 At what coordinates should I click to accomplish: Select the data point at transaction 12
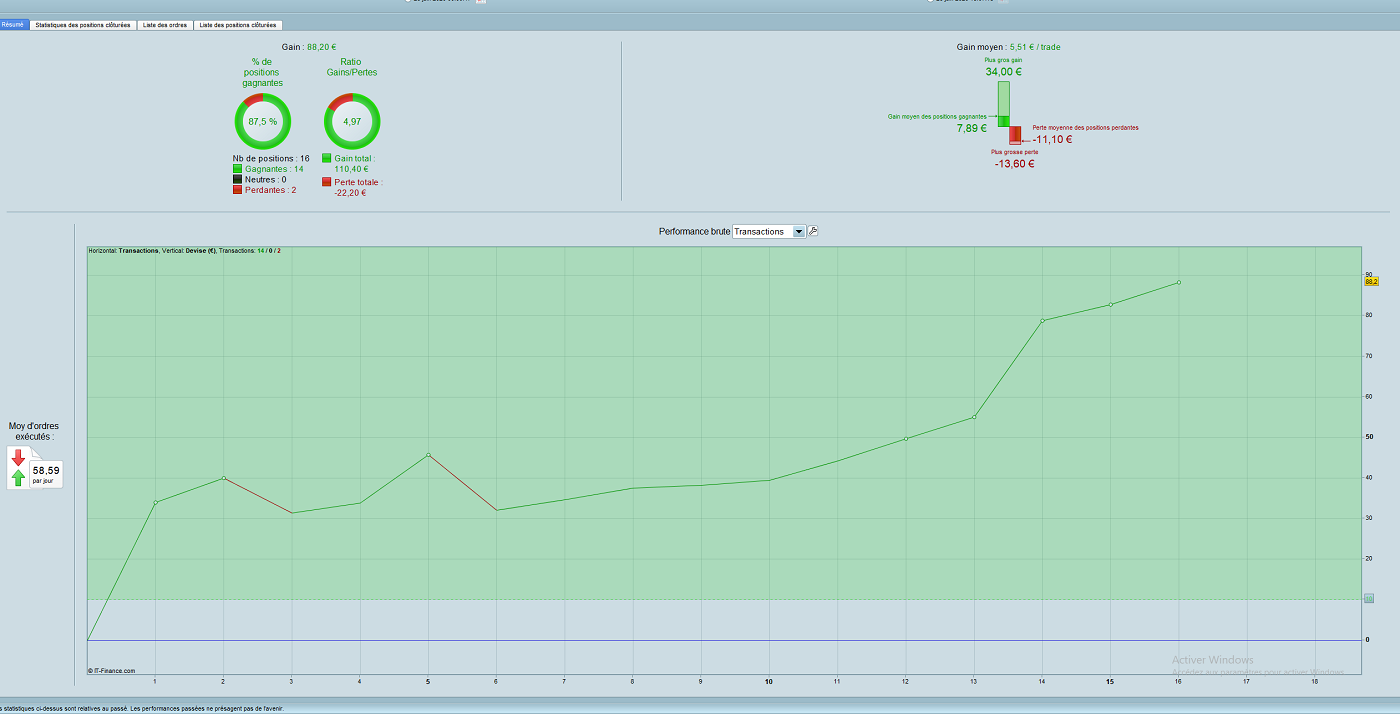pos(906,438)
